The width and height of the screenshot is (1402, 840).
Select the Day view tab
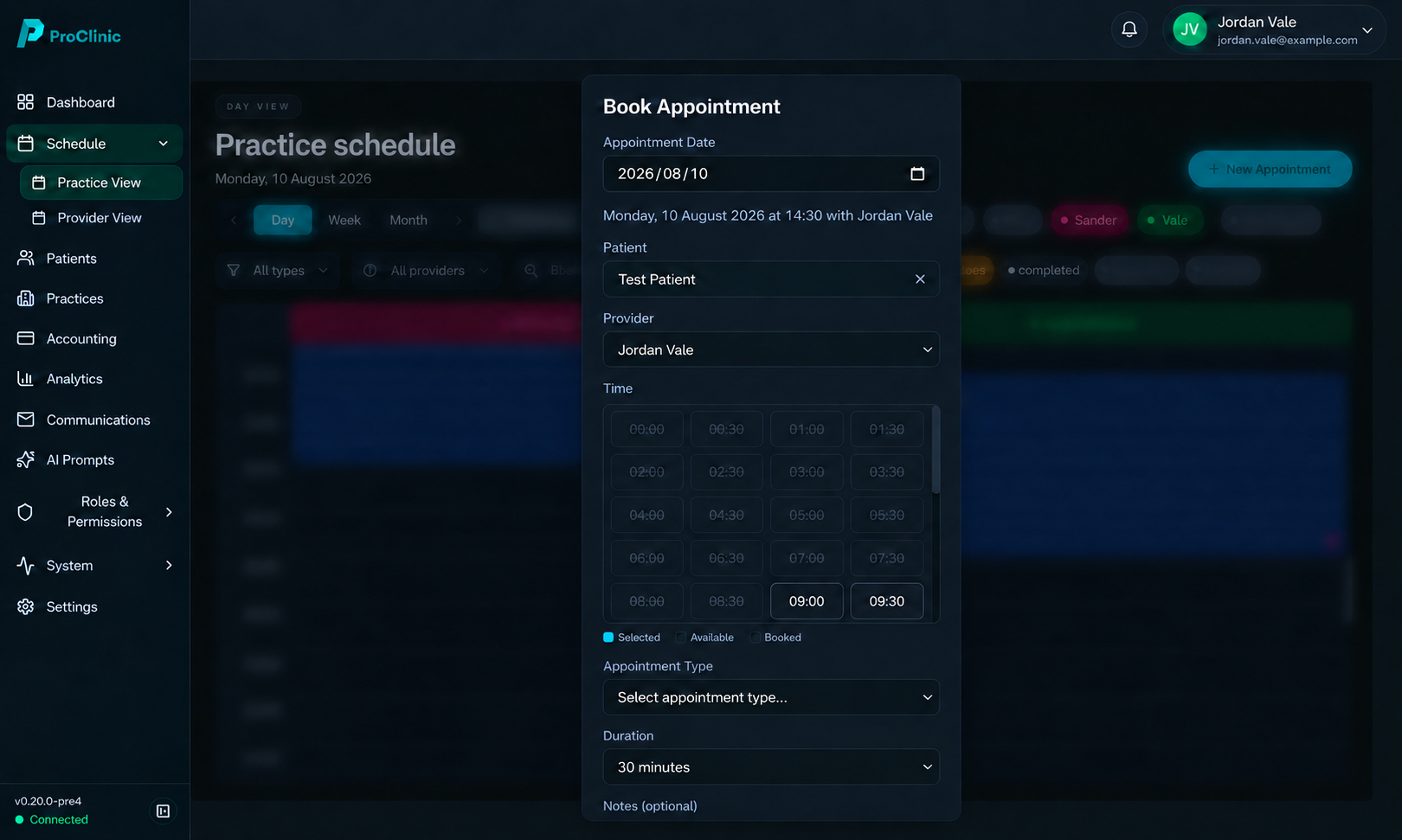point(283,220)
